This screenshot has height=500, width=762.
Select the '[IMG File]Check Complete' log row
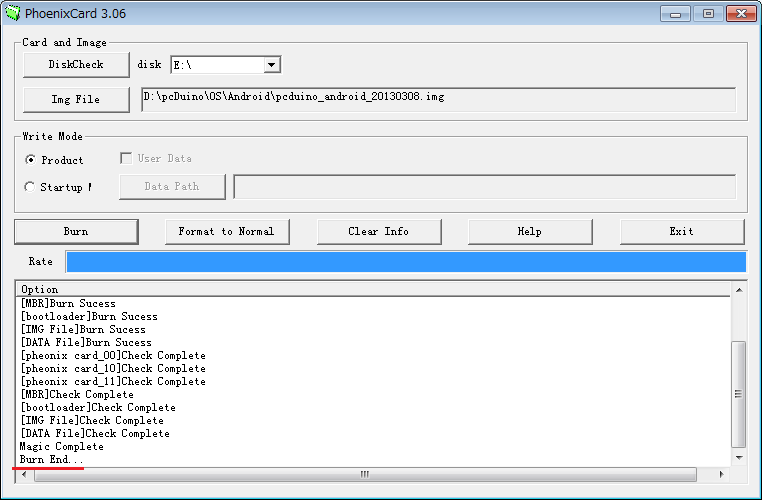click(374, 421)
